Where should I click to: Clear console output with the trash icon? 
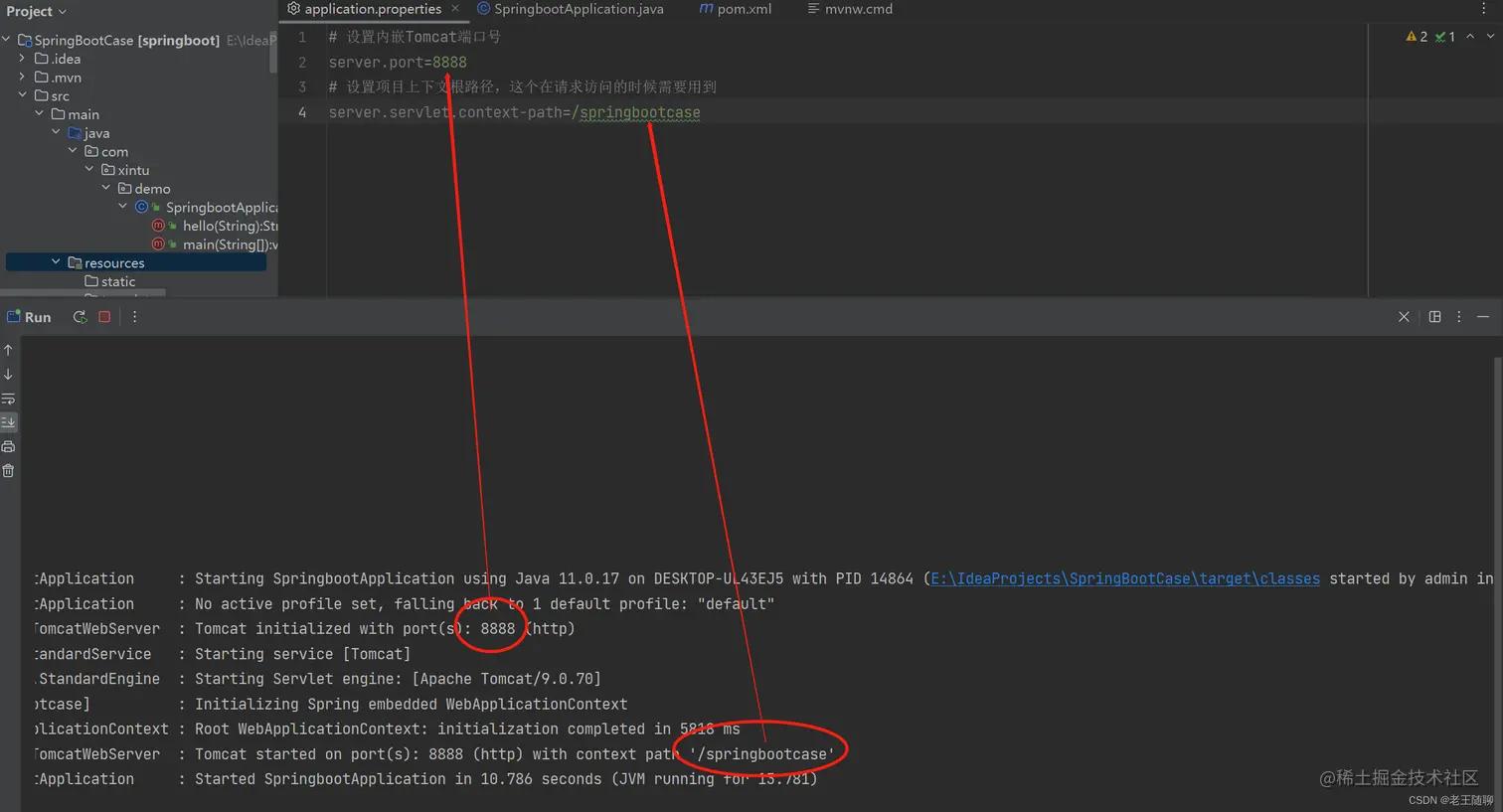coord(8,471)
